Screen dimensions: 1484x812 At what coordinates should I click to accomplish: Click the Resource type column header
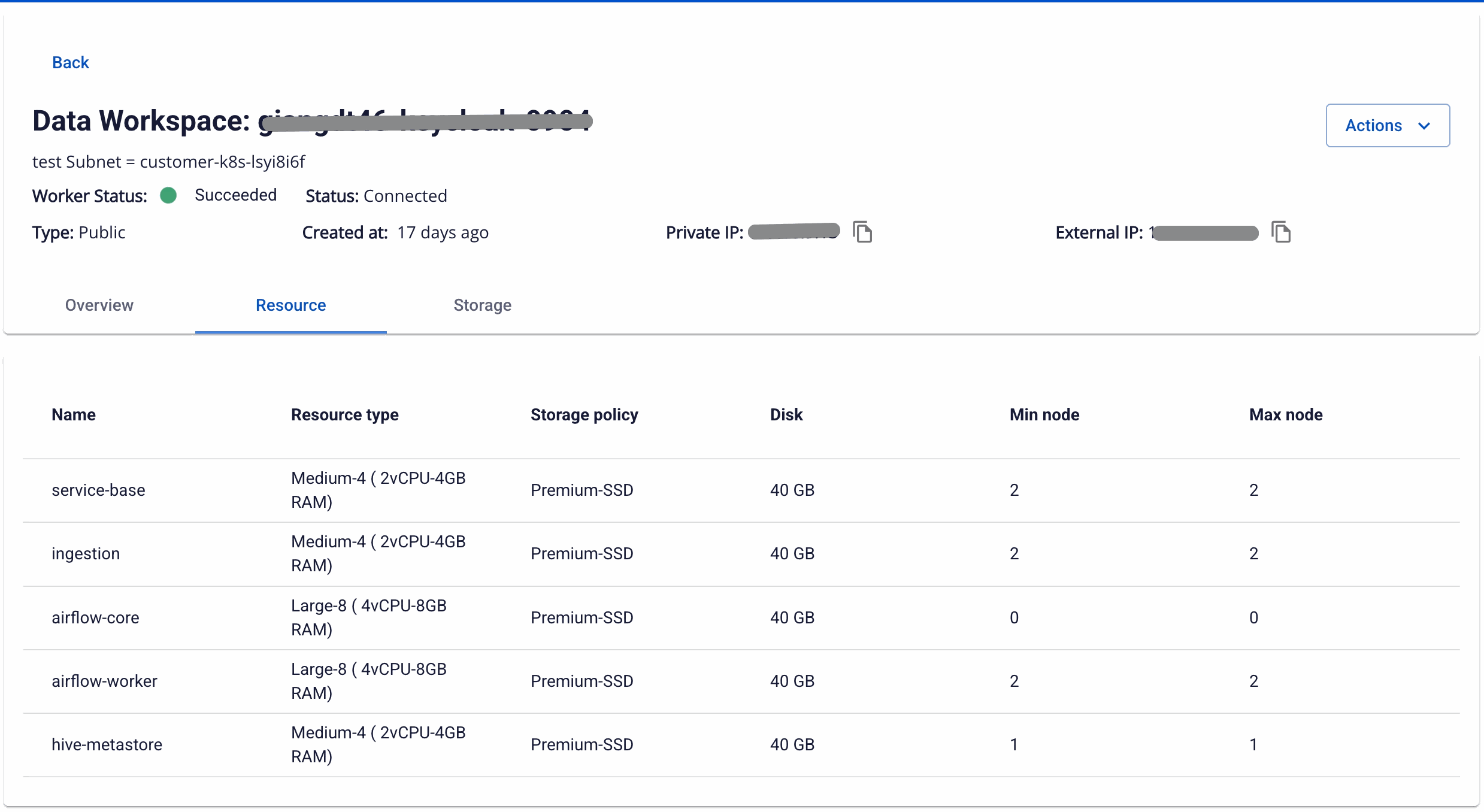tap(345, 414)
